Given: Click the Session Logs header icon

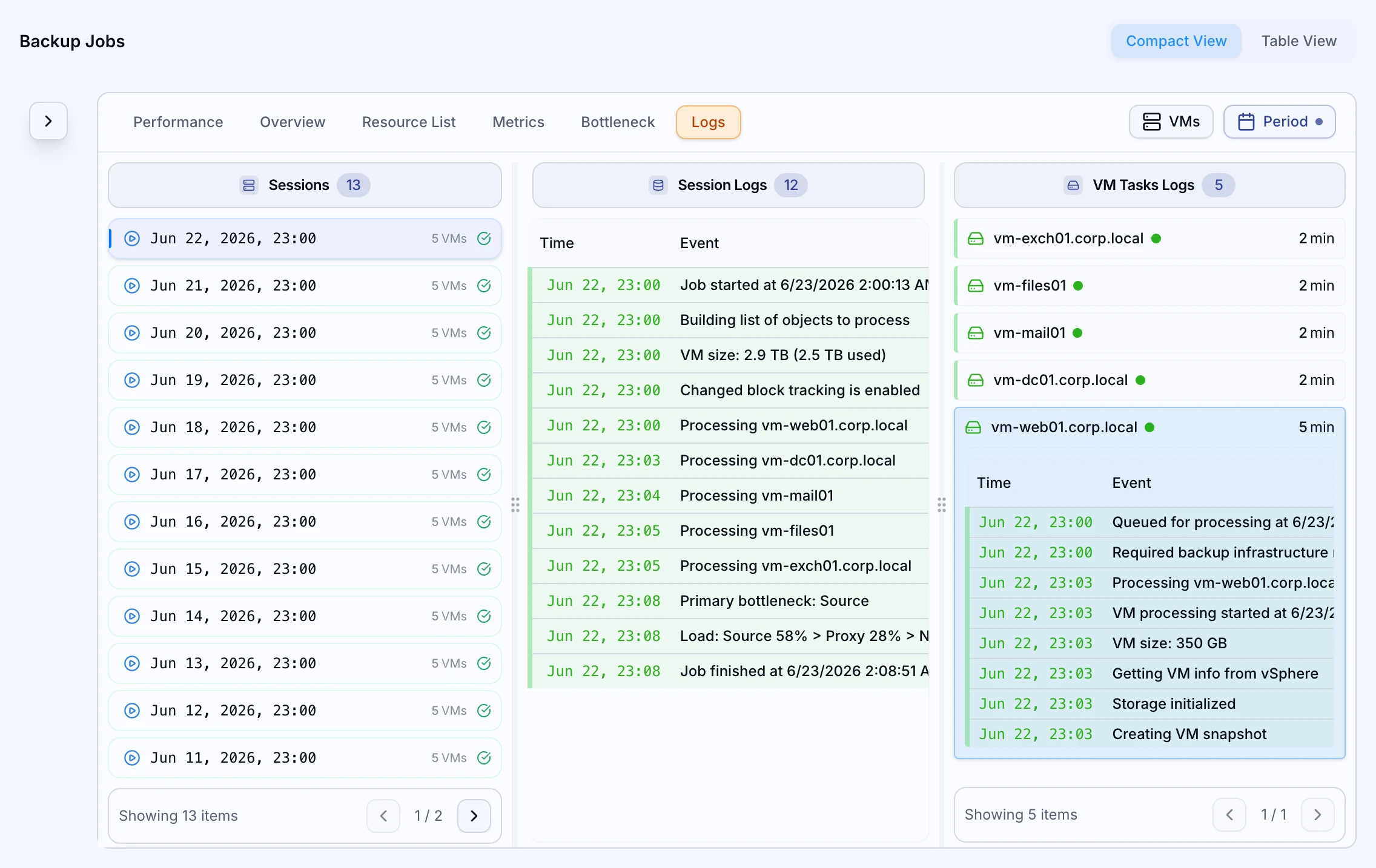Looking at the screenshot, I should (658, 185).
